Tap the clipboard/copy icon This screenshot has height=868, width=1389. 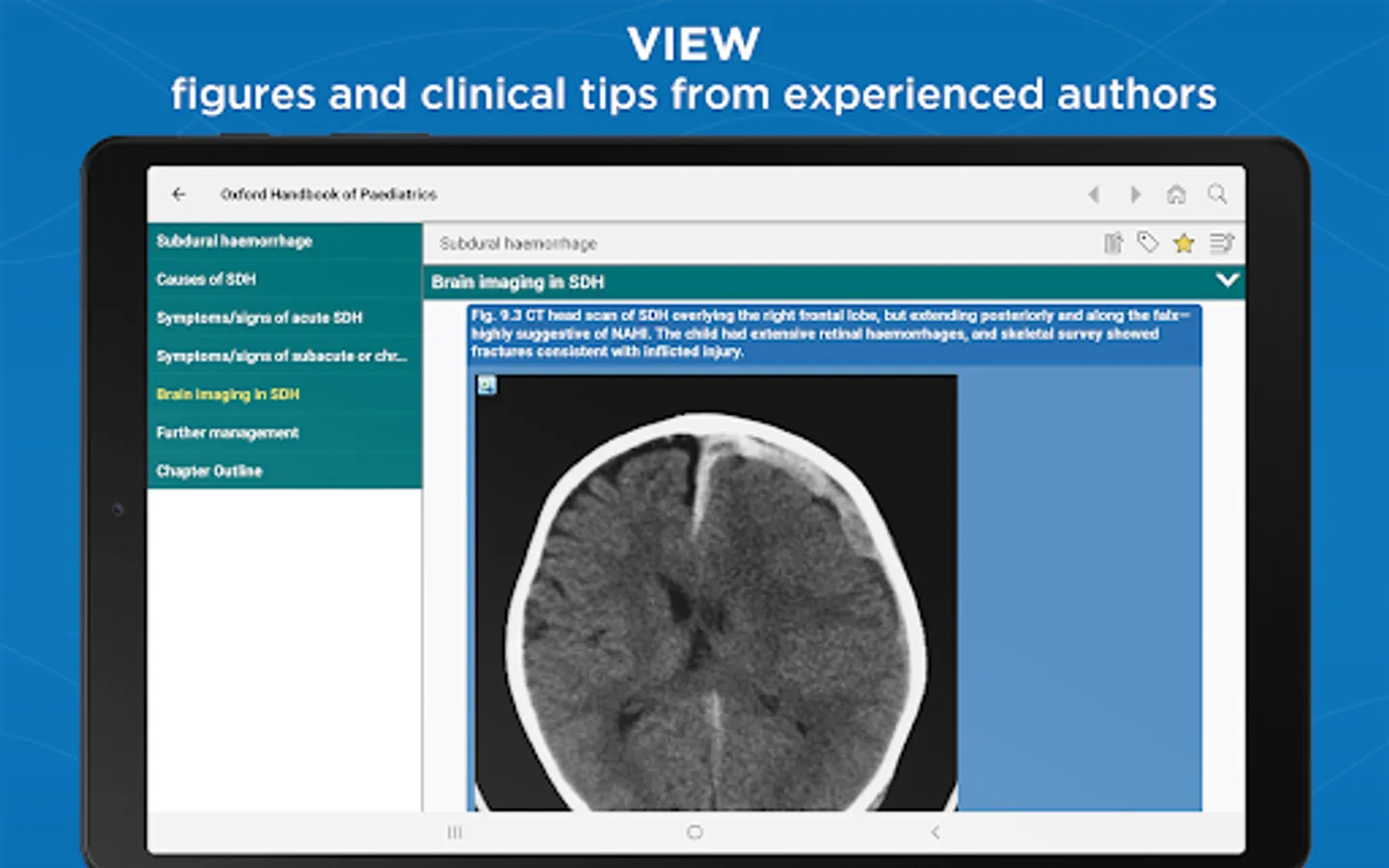[1113, 243]
